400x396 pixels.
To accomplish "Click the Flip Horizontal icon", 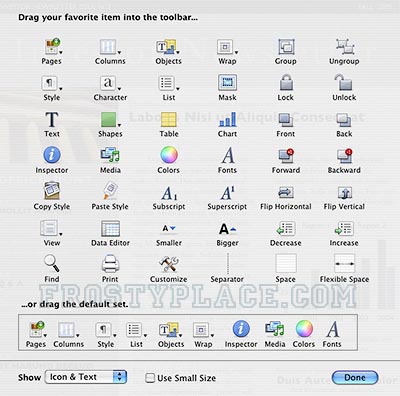I will tap(286, 192).
